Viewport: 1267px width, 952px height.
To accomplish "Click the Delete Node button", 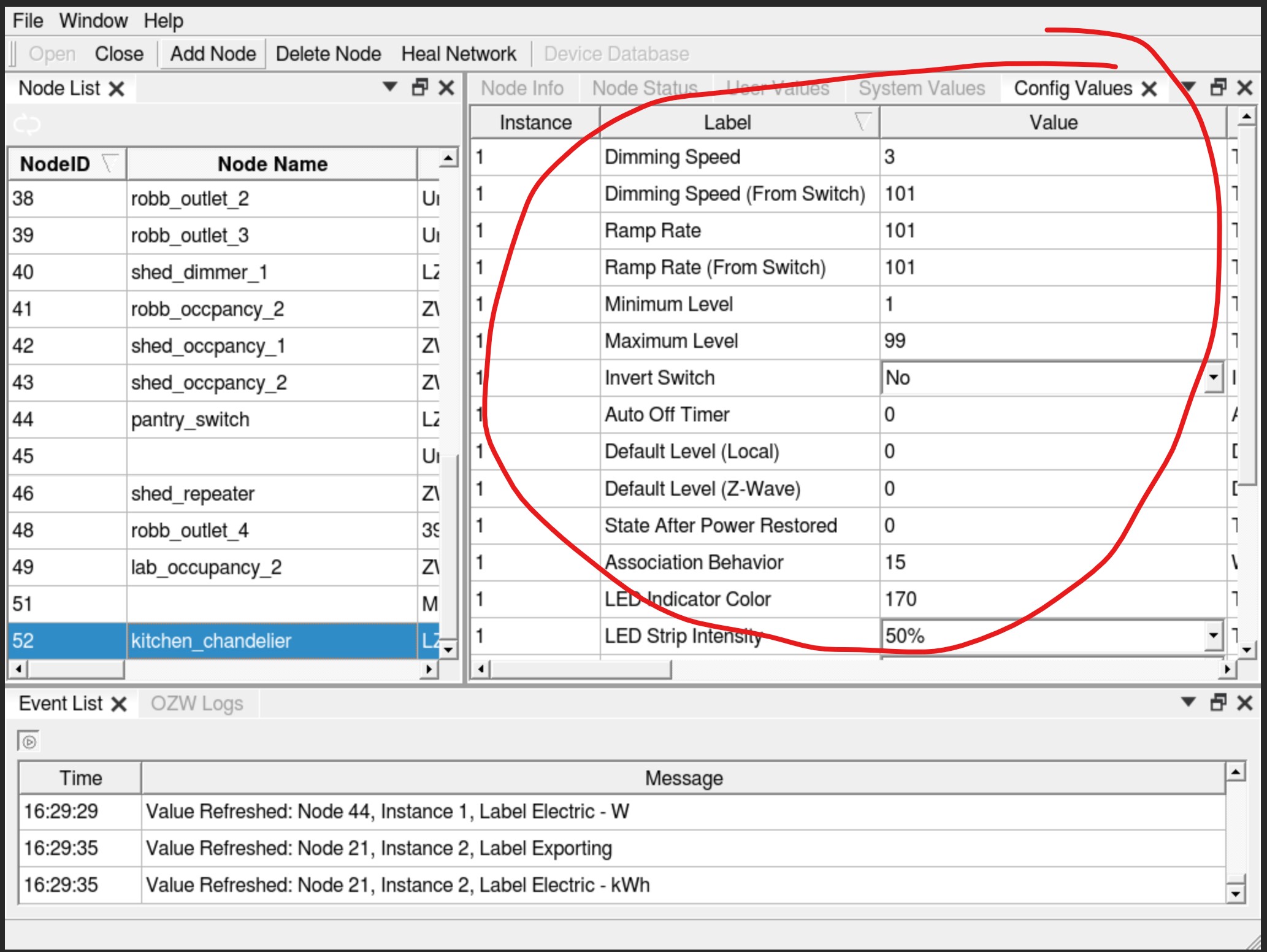I will click(x=328, y=54).
